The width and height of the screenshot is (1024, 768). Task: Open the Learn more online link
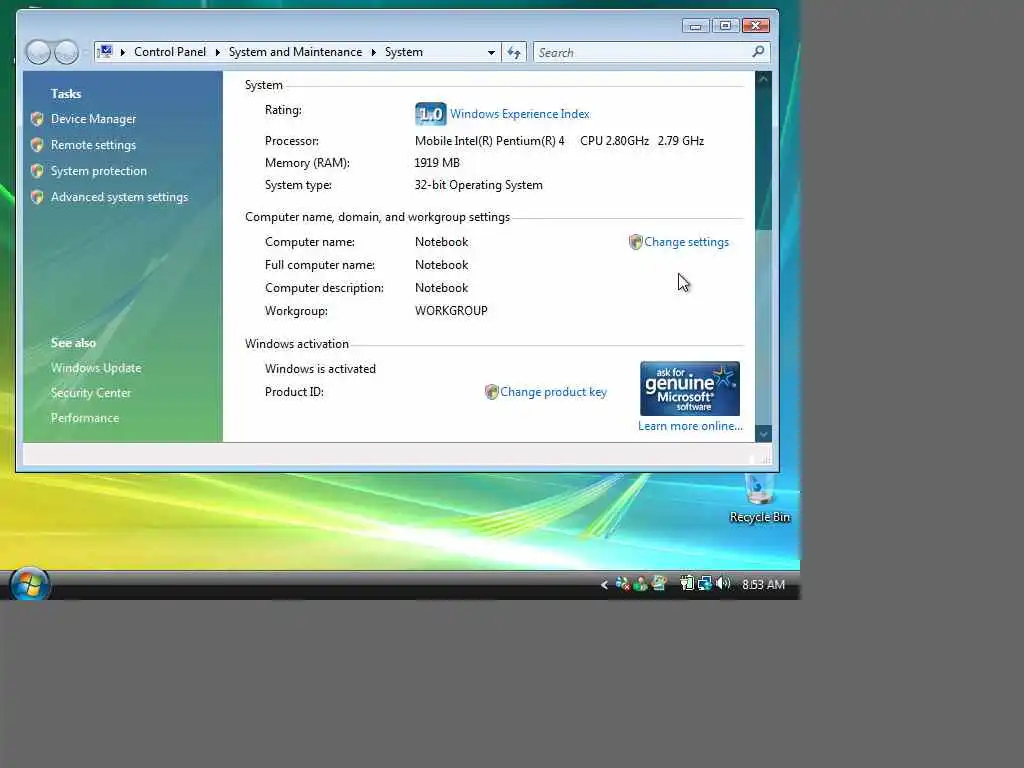pyautogui.click(x=690, y=426)
